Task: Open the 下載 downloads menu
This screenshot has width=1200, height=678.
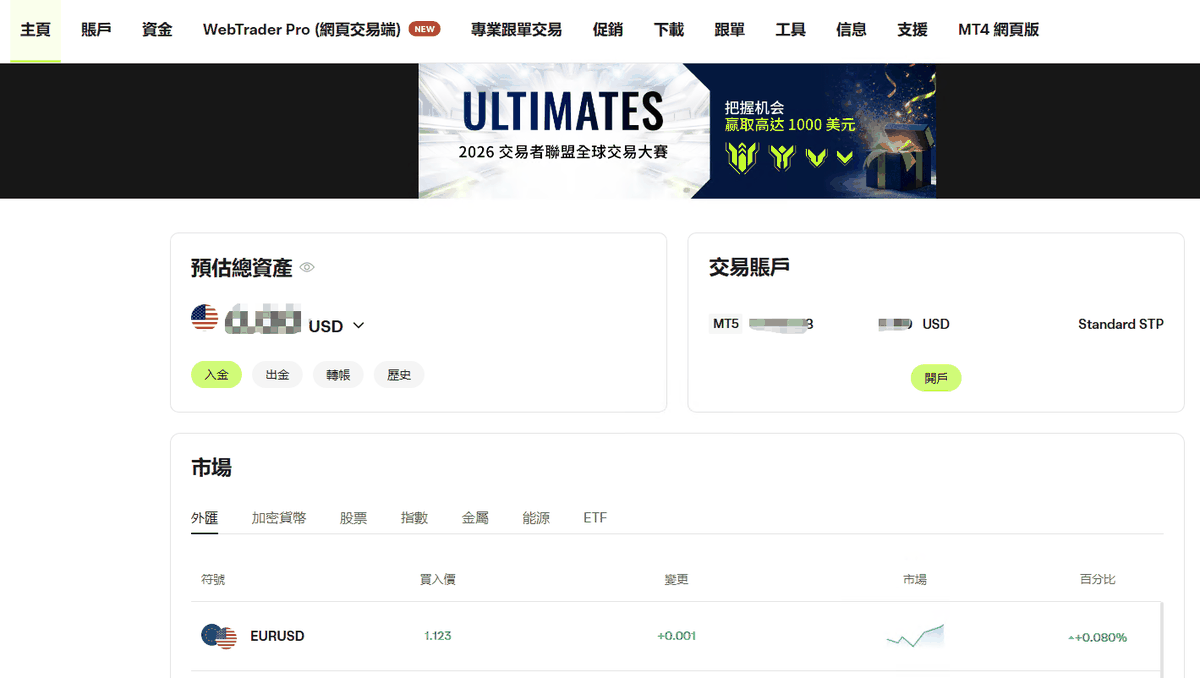Action: [669, 30]
